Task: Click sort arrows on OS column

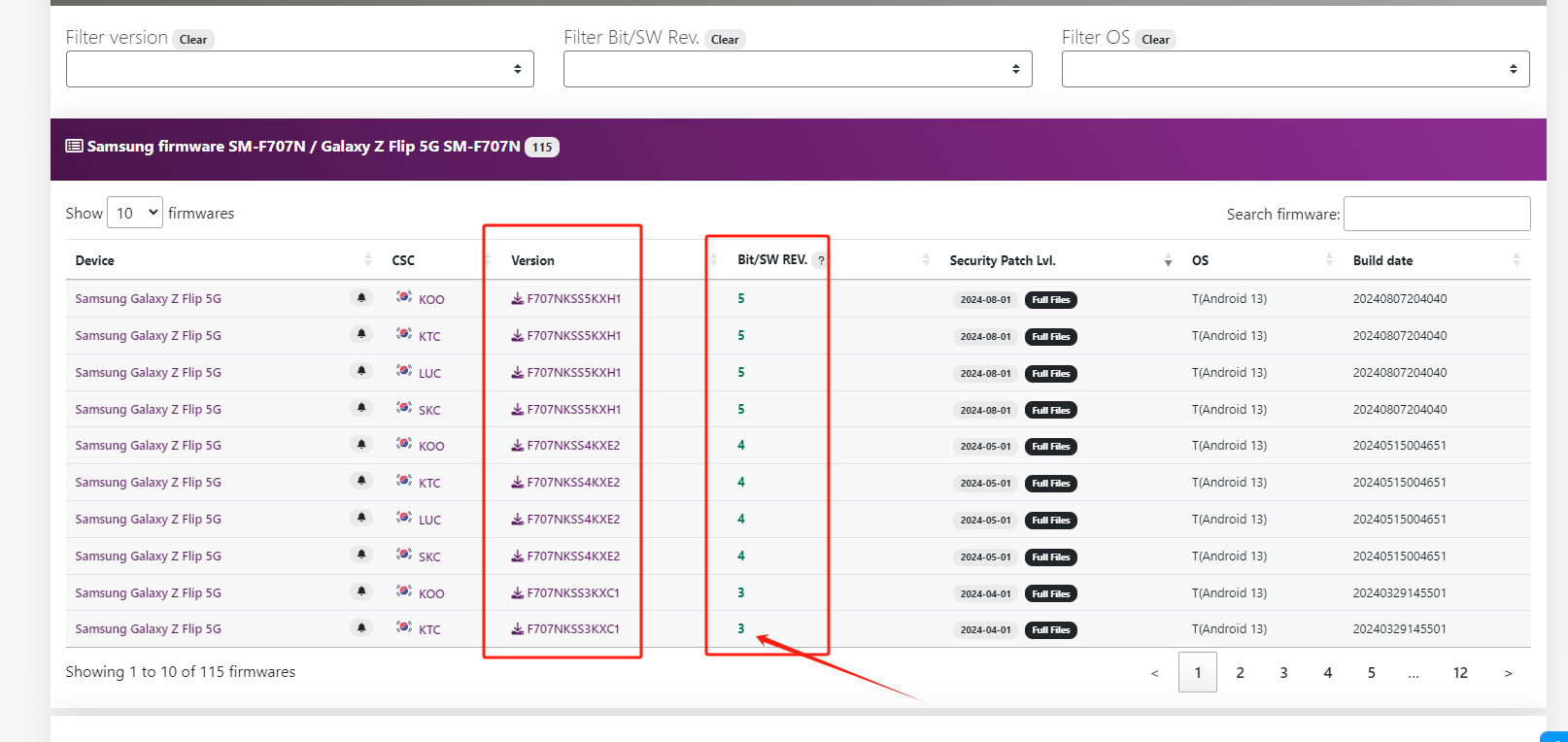Action: (1329, 259)
